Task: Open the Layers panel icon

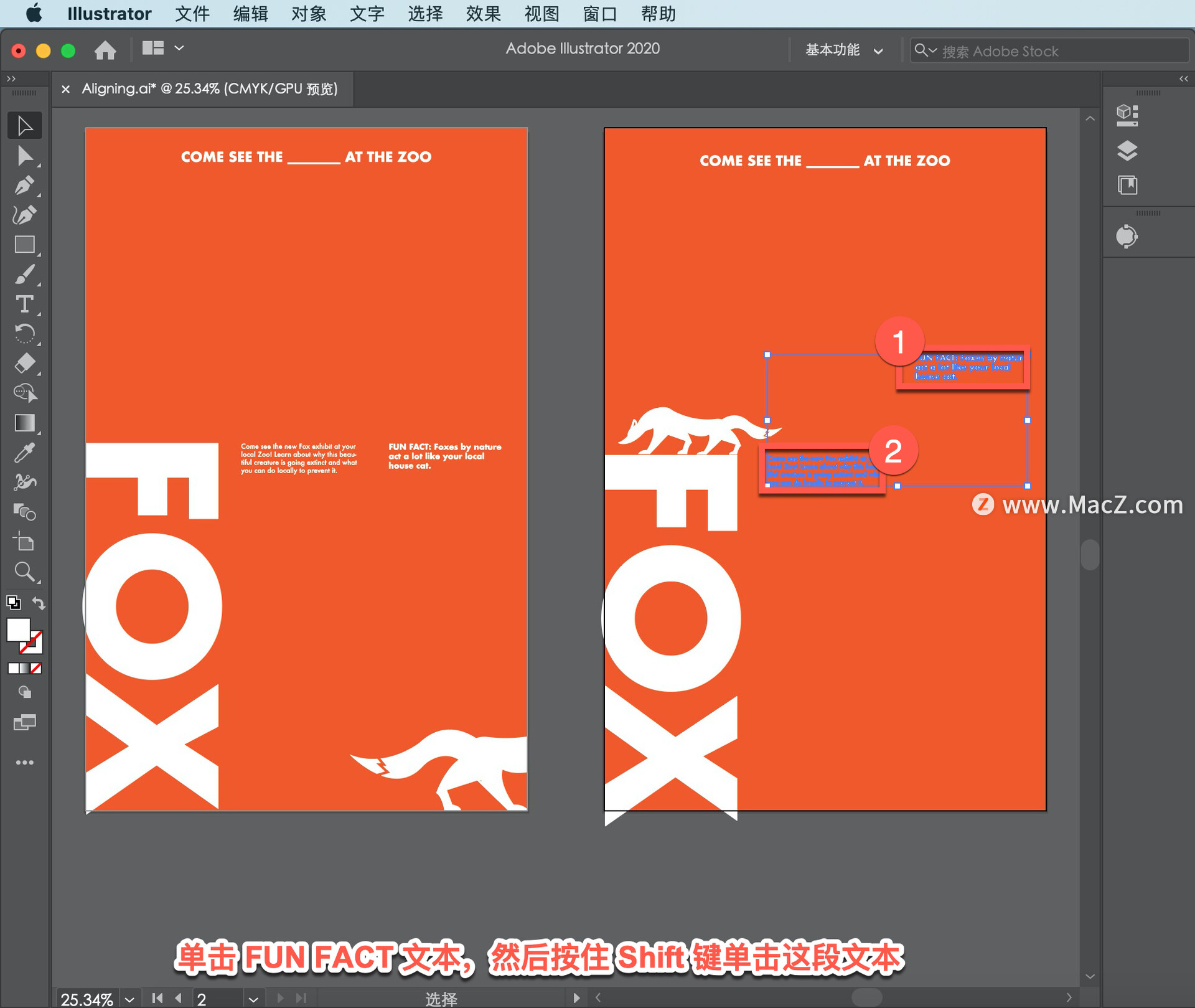Action: pyautogui.click(x=1127, y=150)
